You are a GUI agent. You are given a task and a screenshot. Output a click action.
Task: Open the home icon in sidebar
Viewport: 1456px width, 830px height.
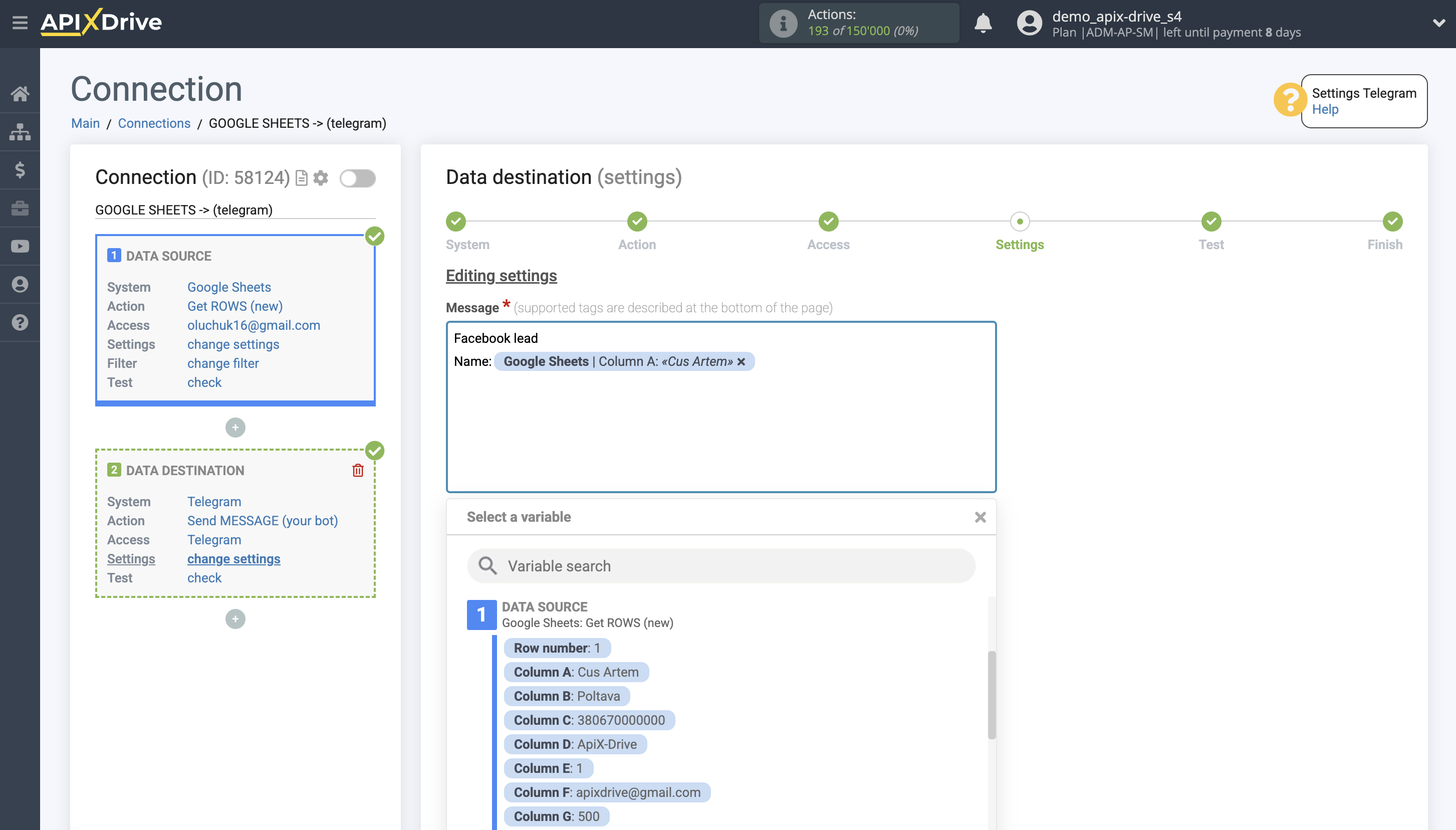[20, 94]
